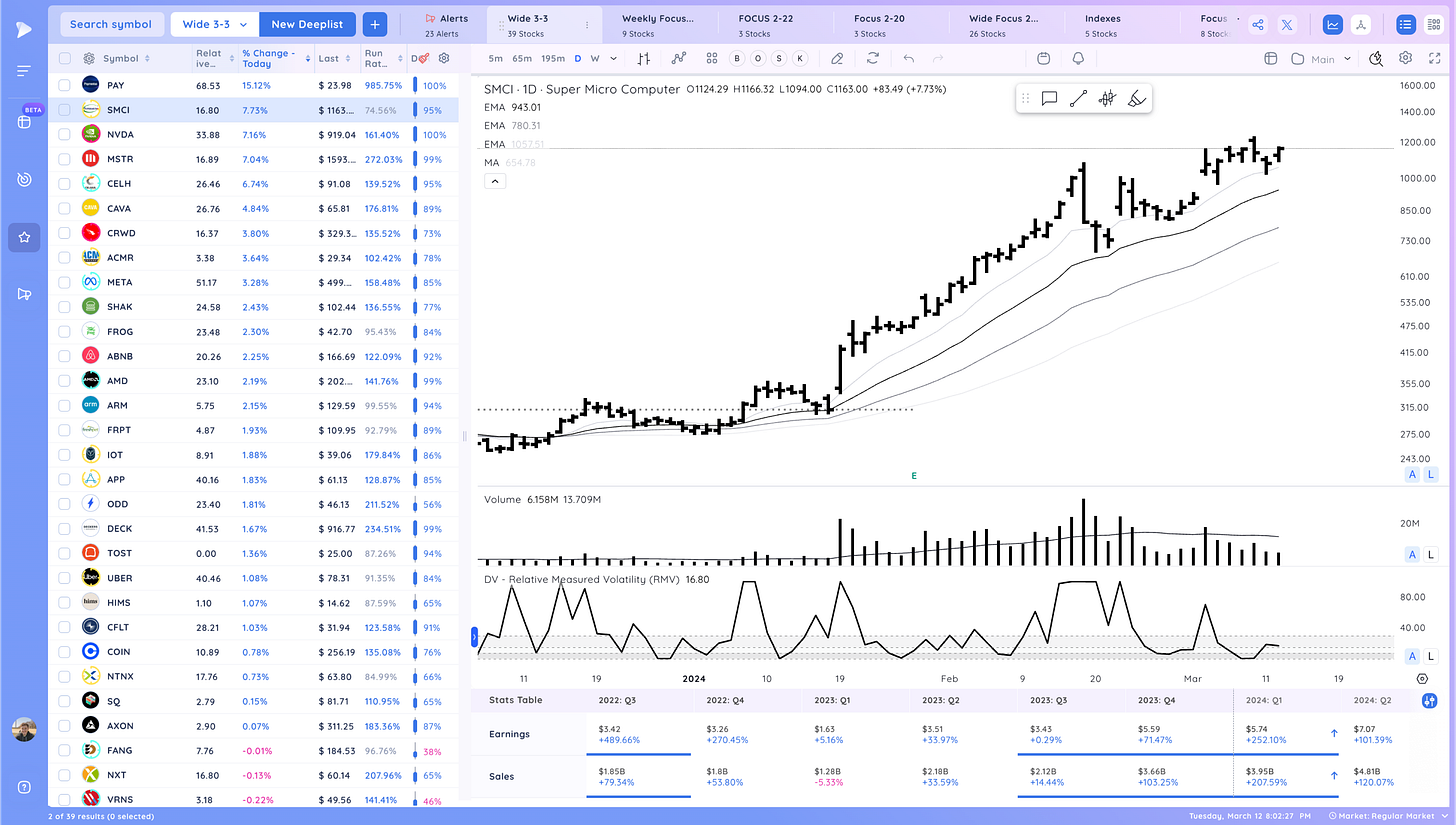
Task: Click the New Deeplist button
Action: click(307, 25)
